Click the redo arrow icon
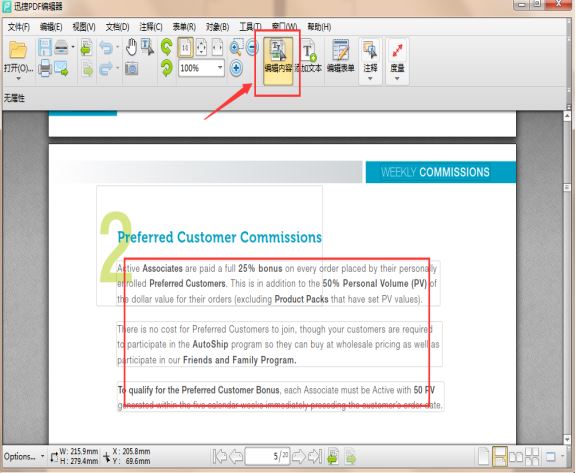 coord(107,69)
